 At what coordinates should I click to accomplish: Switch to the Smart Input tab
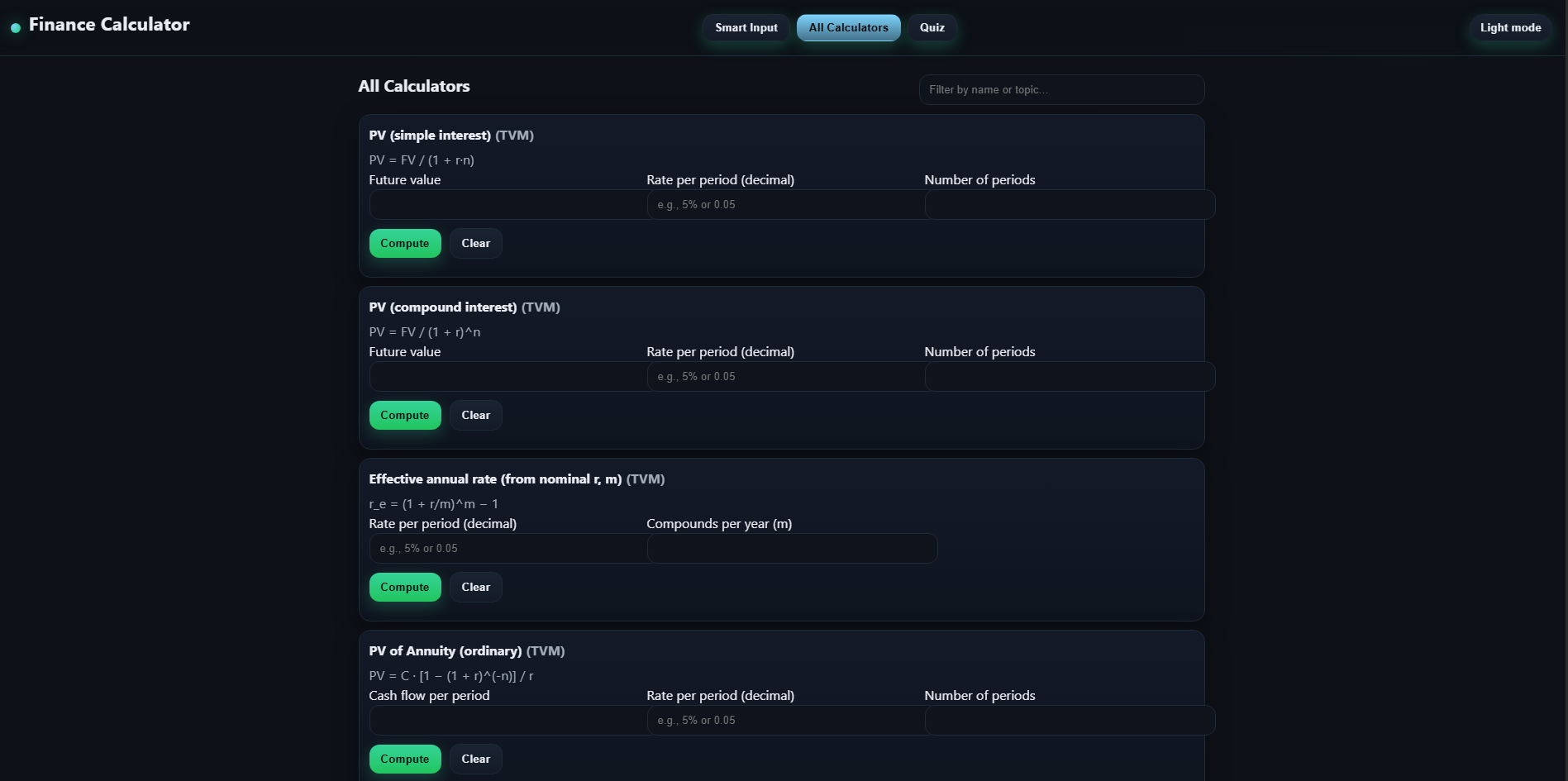coord(746,27)
